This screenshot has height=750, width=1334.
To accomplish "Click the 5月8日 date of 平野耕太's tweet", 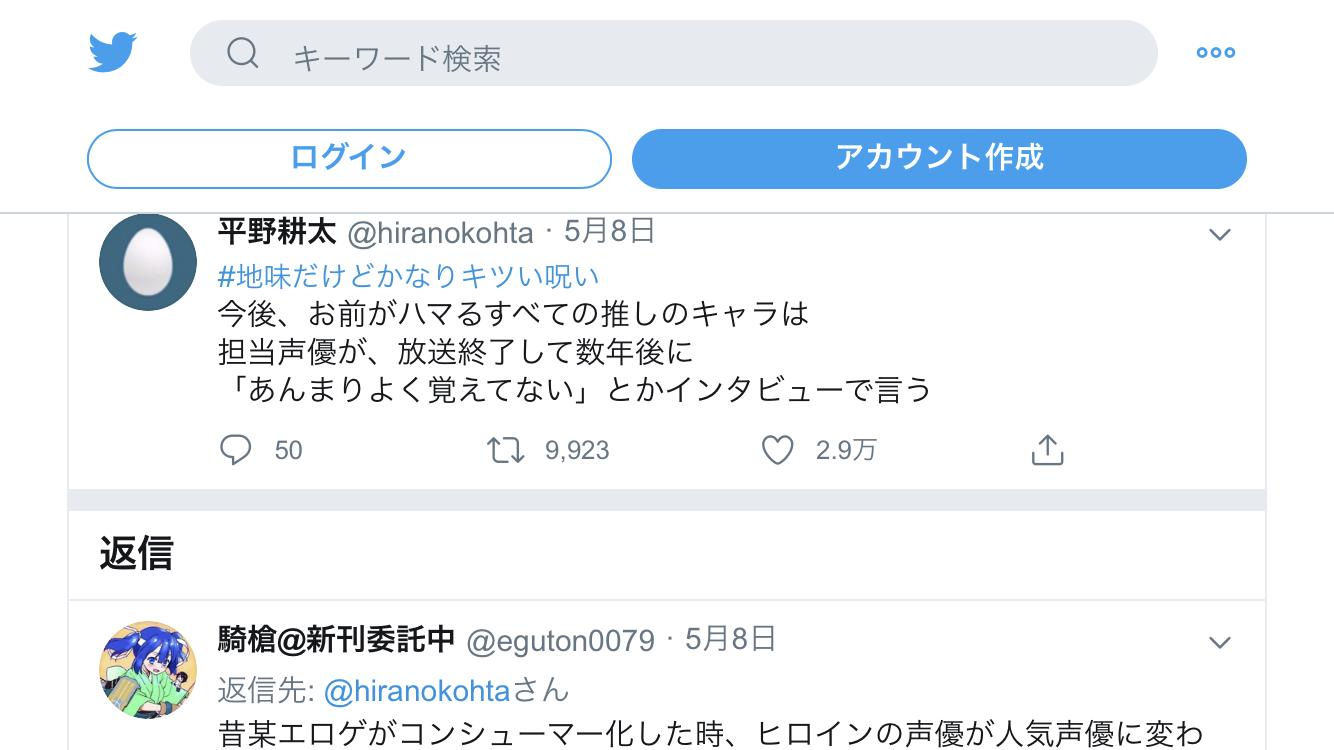I will [609, 232].
